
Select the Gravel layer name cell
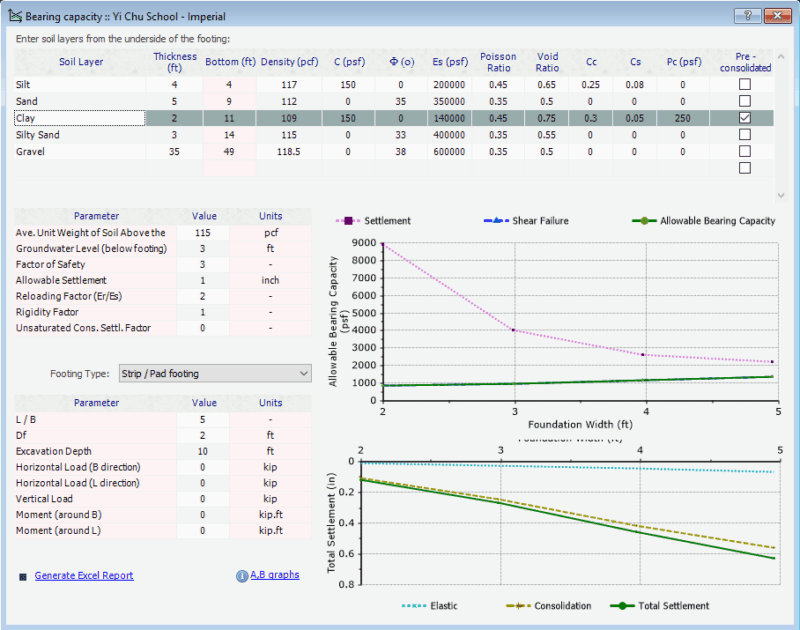pyautogui.click(x=80, y=152)
